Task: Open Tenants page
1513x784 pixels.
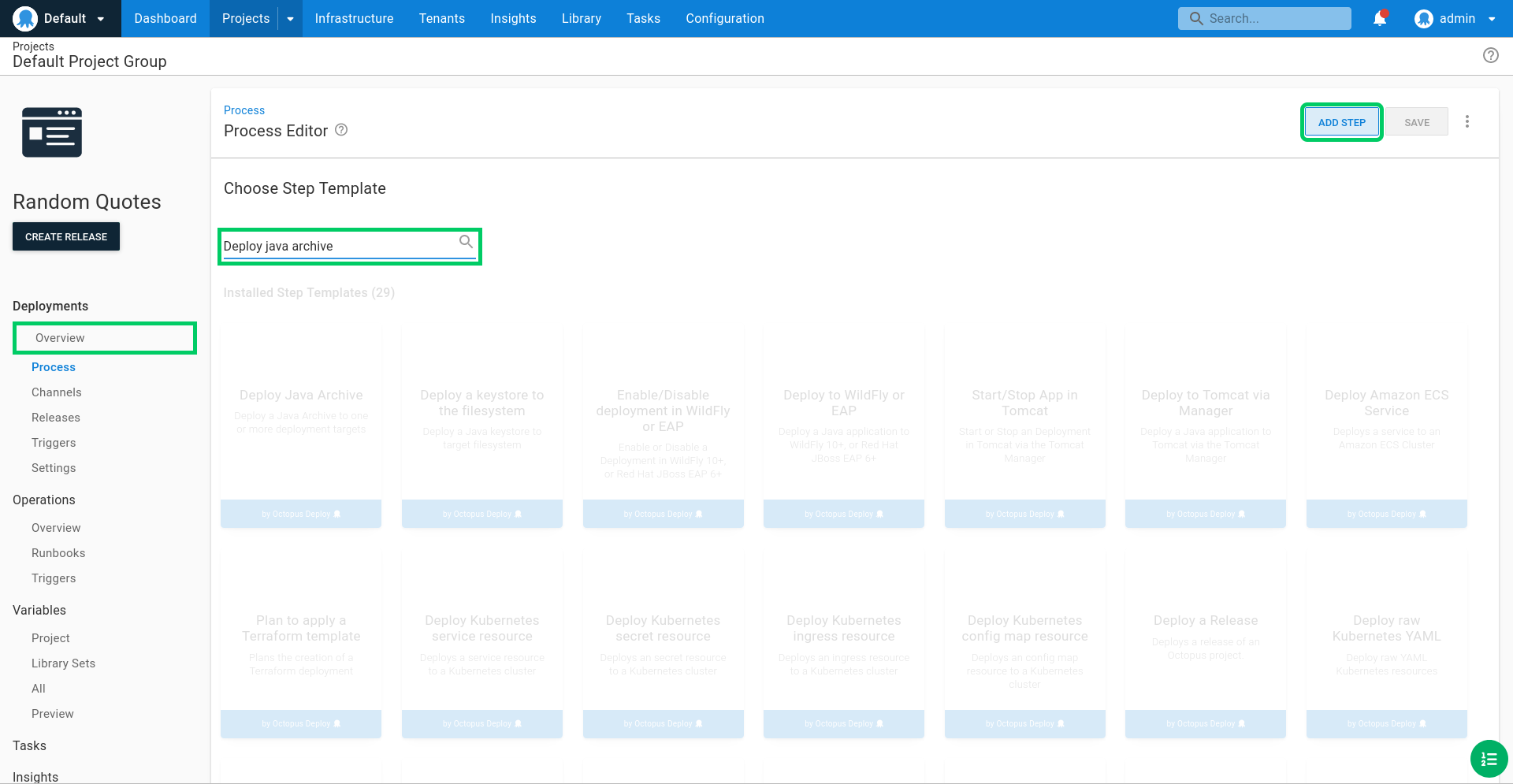Action: click(x=442, y=18)
